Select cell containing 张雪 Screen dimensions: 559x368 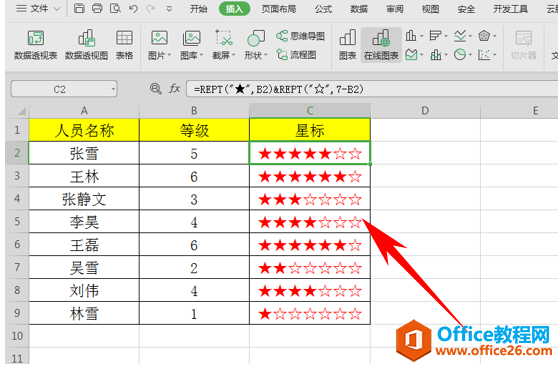coord(84,153)
